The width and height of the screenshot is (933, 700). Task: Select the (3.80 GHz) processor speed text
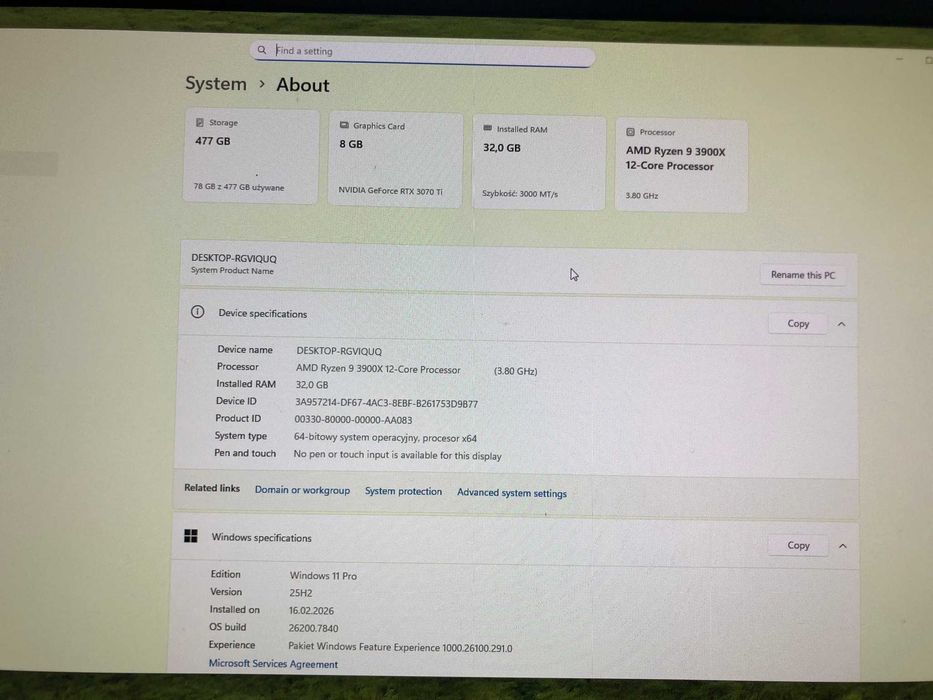pyautogui.click(x=515, y=371)
